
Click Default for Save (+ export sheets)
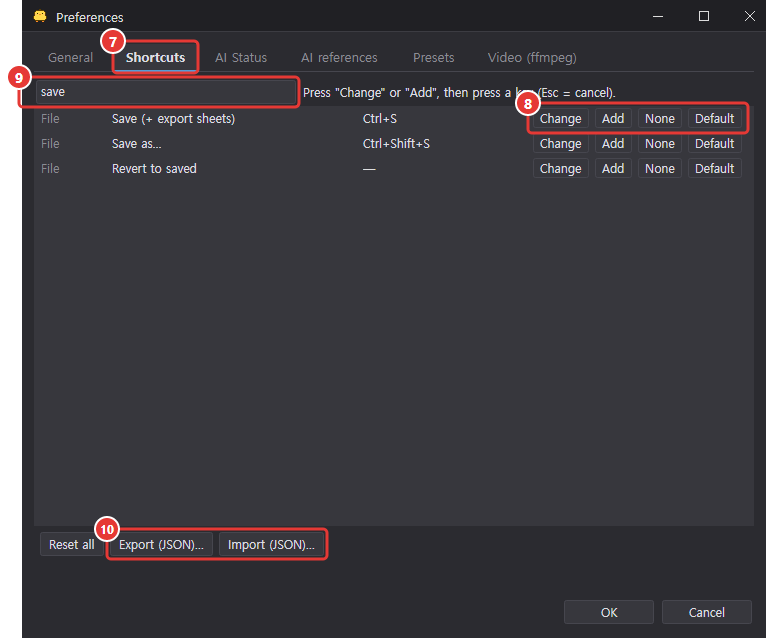point(714,119)
